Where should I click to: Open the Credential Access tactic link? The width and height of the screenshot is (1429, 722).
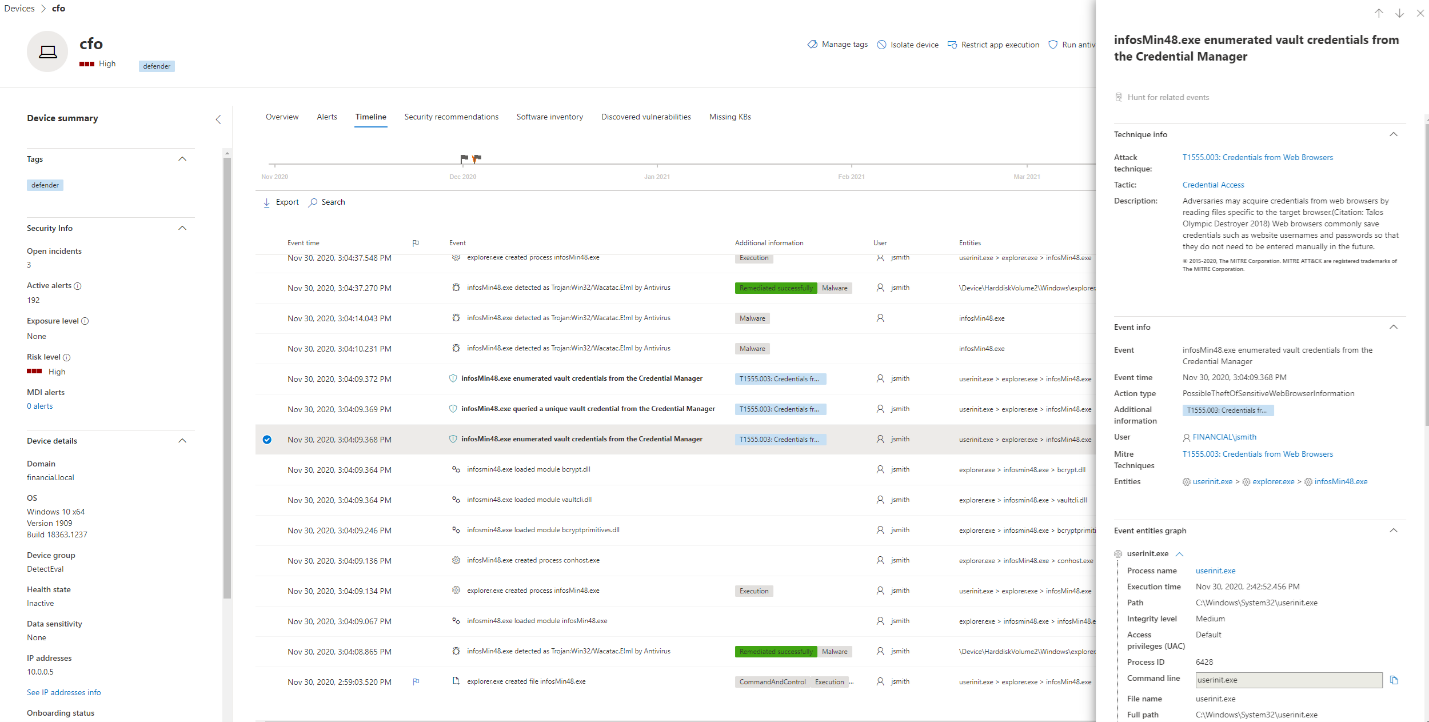[1213, 185]
